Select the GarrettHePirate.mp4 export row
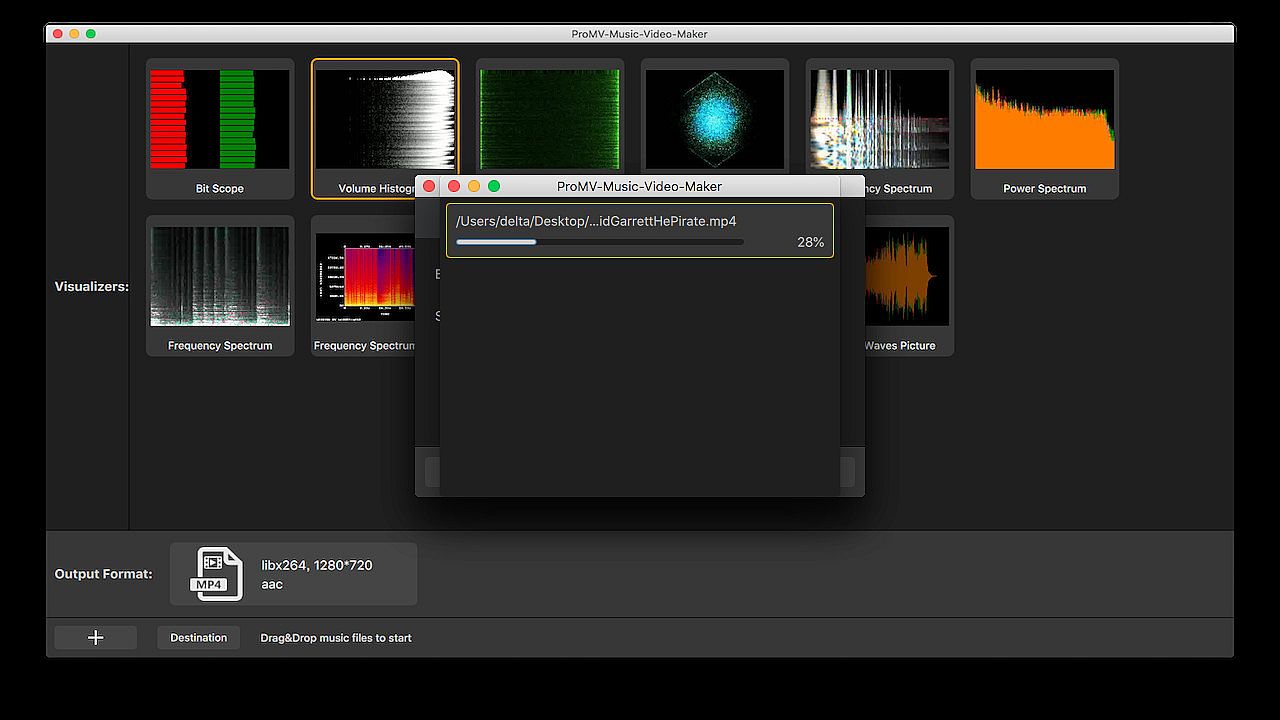 [639, 222]
